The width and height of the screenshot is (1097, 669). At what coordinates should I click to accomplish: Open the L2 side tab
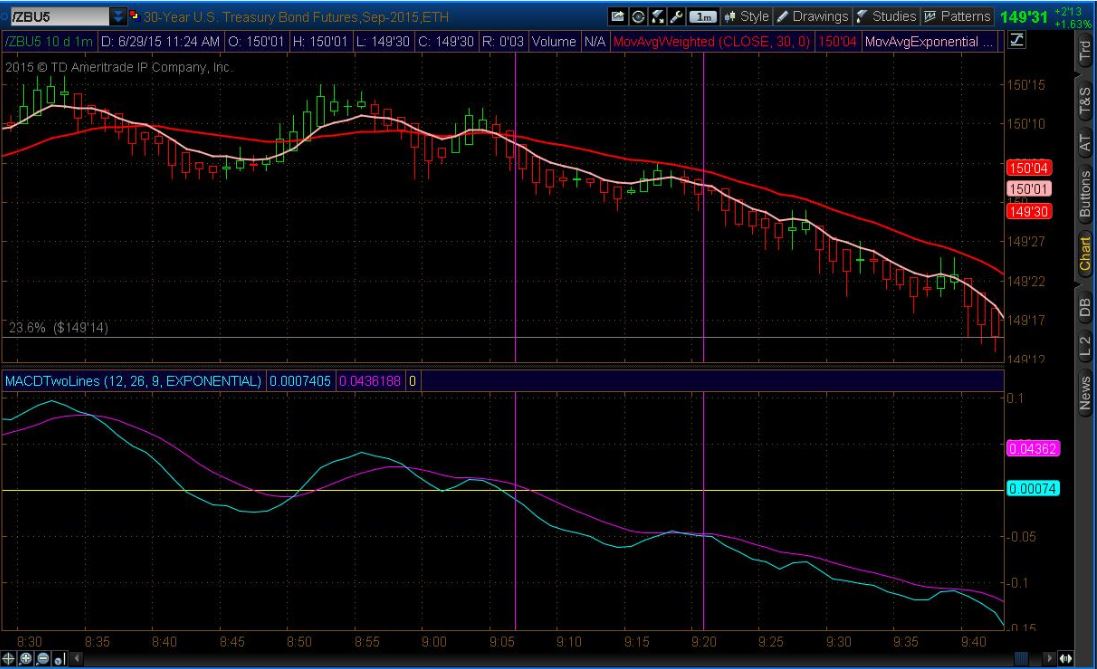coord(1084,347)
